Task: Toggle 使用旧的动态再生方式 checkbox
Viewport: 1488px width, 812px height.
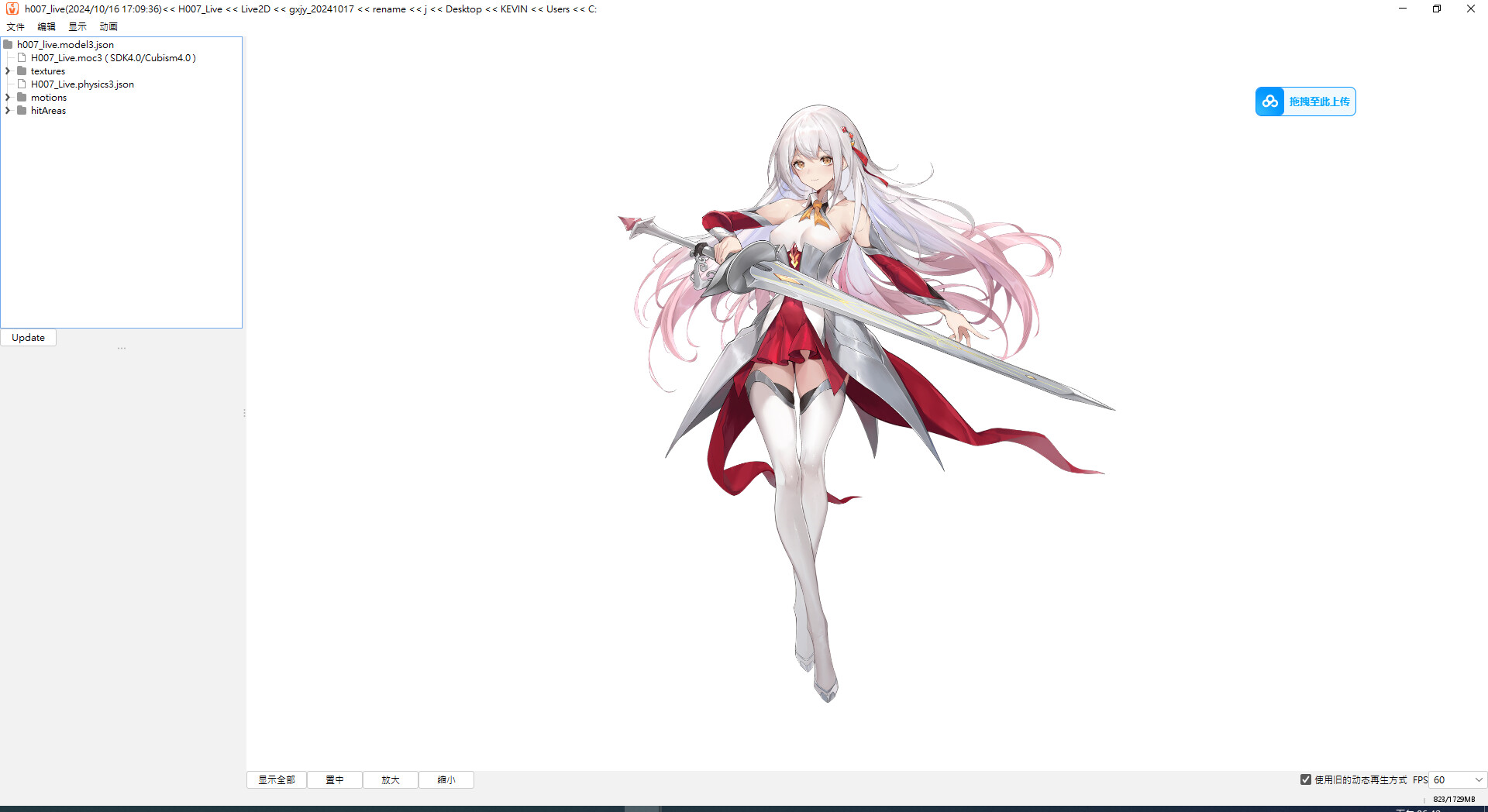Action: click(1306, 779)
